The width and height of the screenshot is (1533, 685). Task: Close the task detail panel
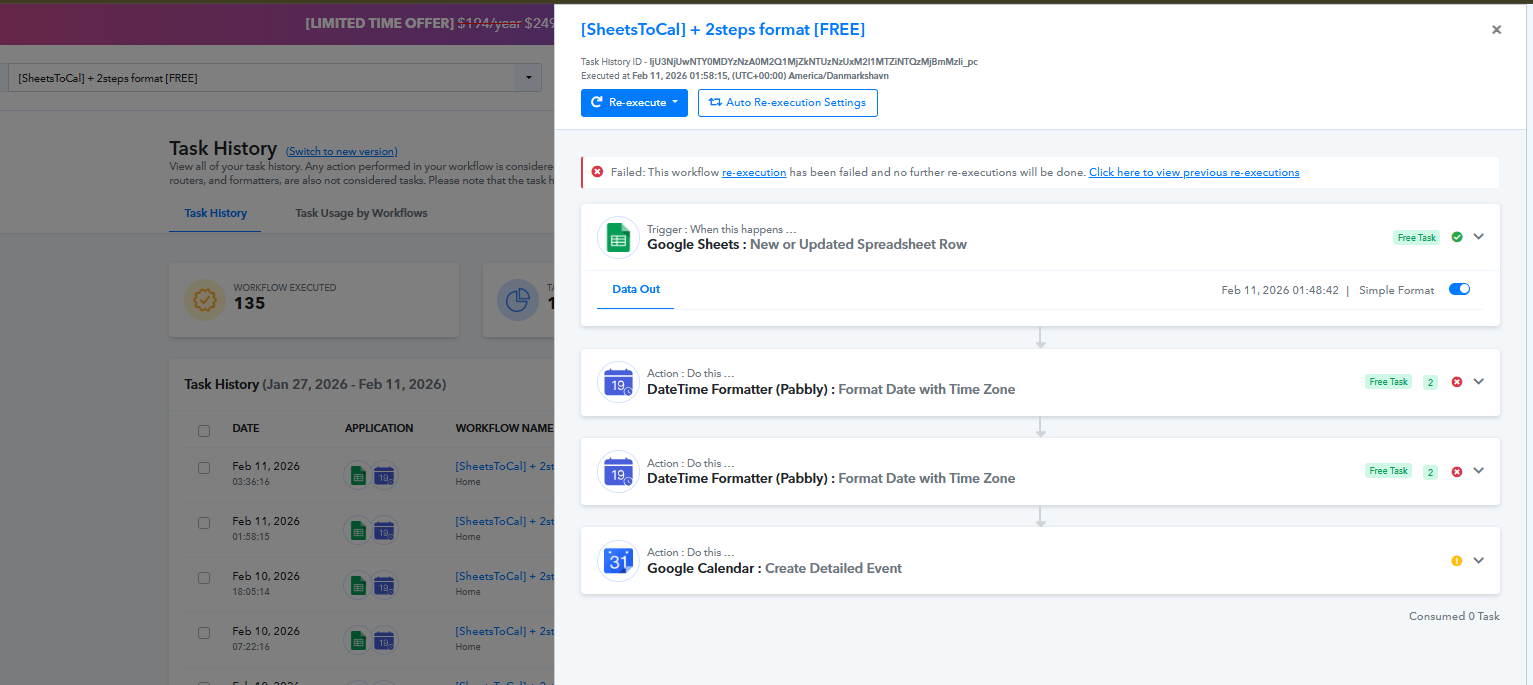click(x=1496, y=30)
